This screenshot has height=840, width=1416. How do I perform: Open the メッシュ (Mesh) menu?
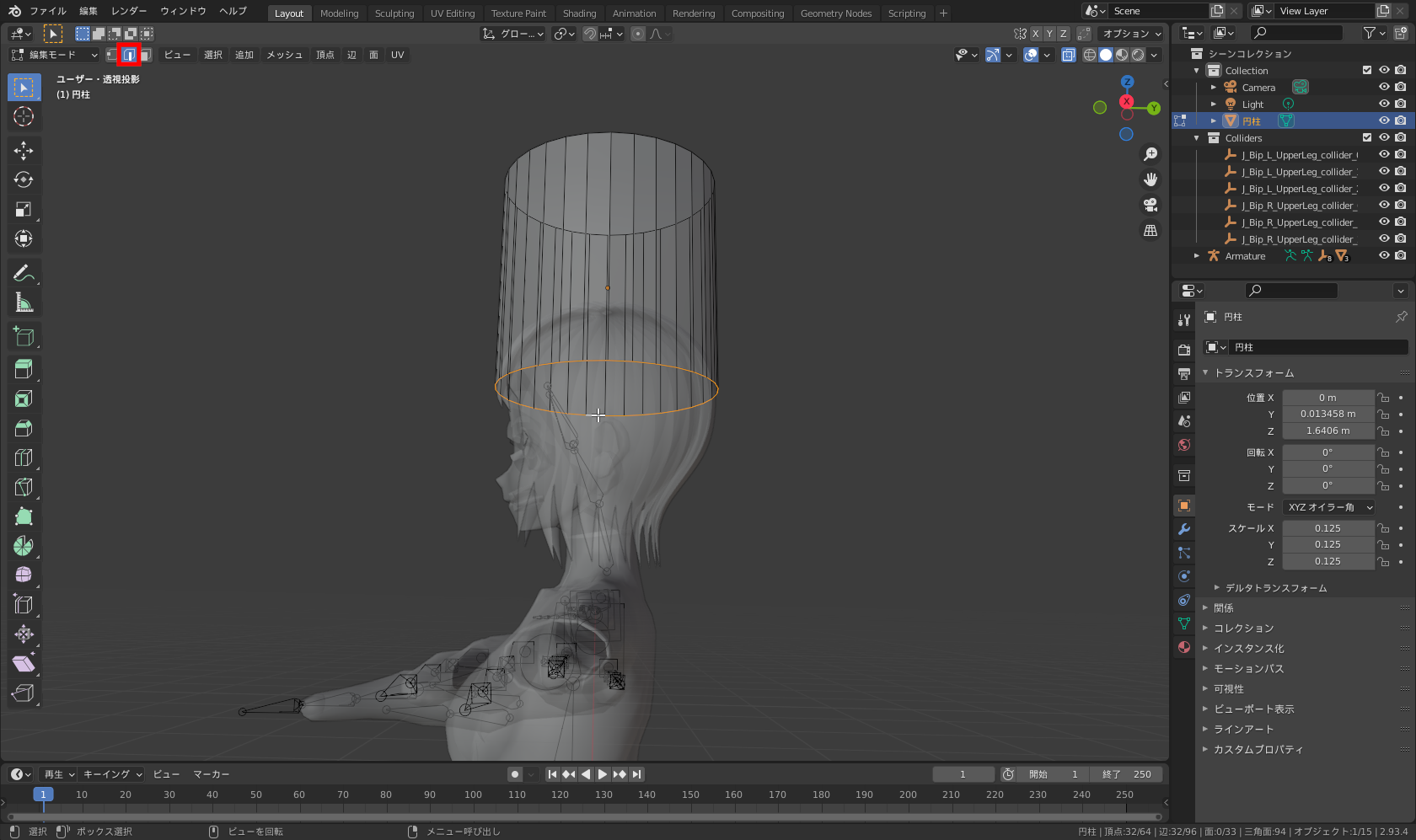284,55
